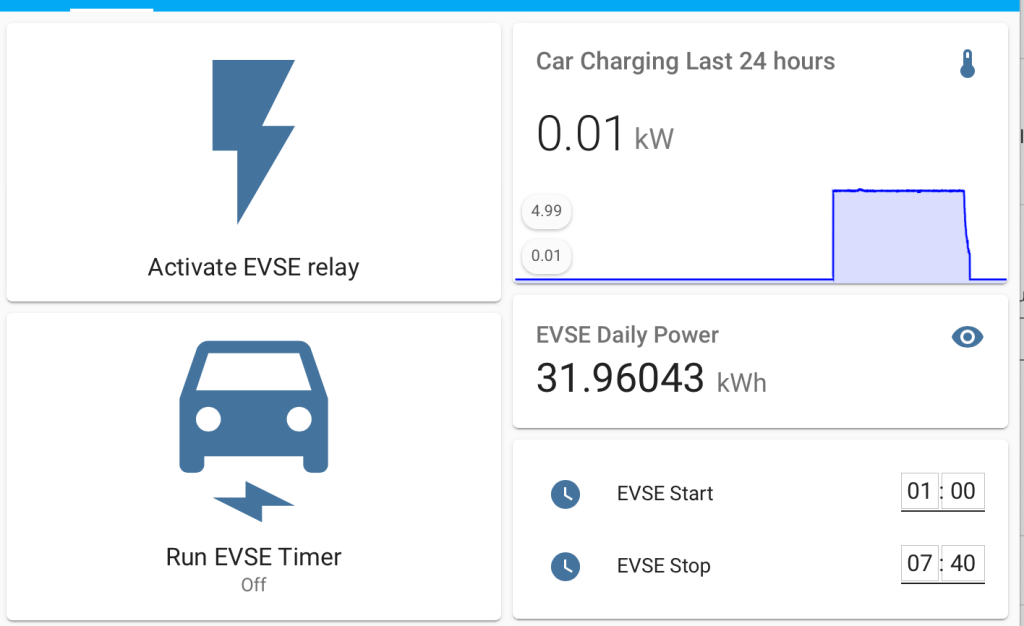
Task: Edit the EVSE Stop minutes field
Action: [963, 563]
